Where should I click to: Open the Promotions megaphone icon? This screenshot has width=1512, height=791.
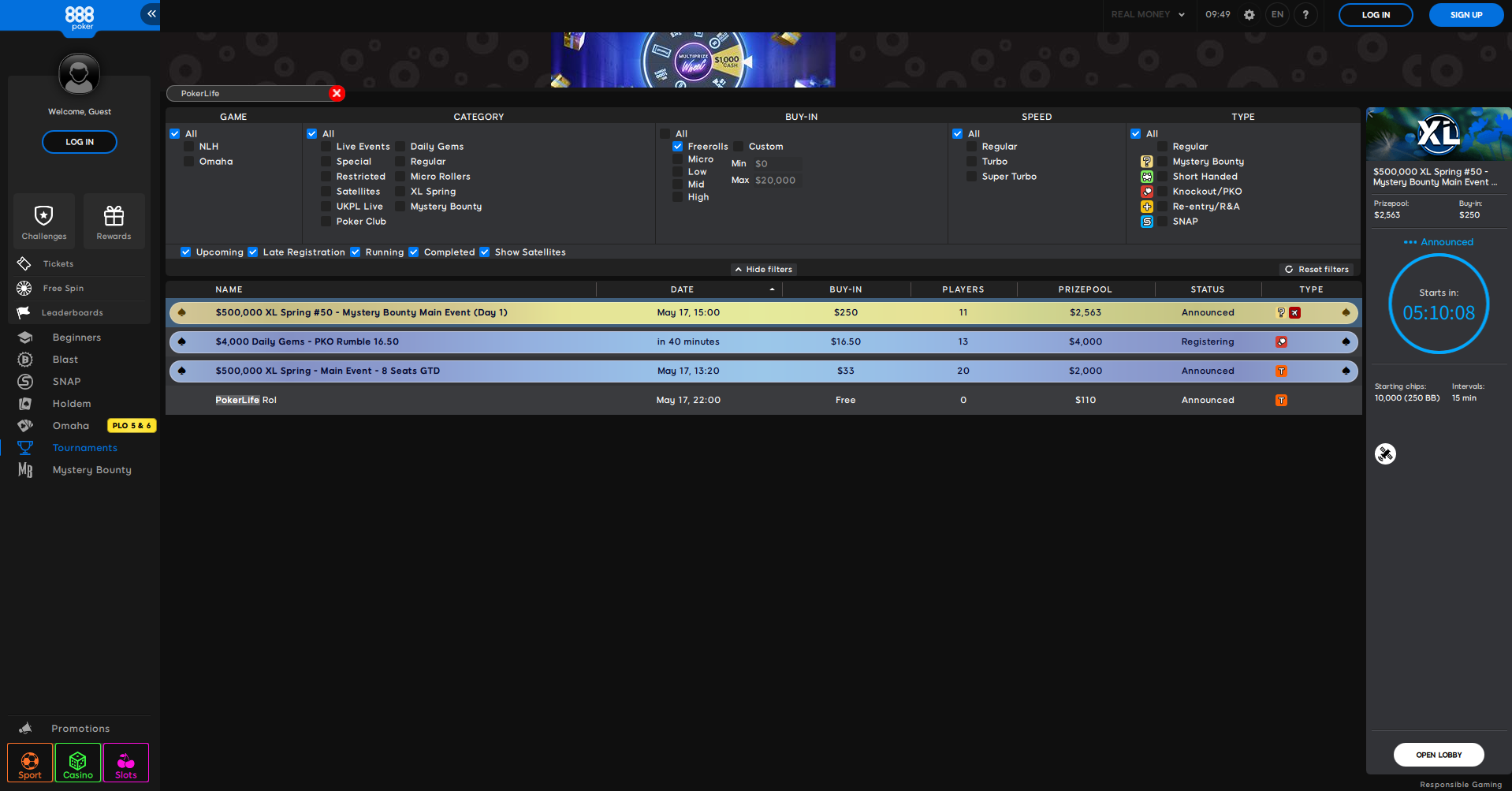[25, 729]
